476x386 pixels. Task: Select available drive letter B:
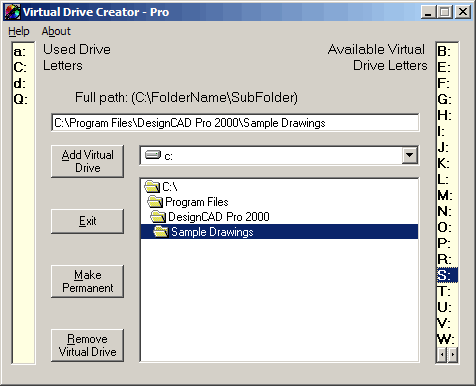coord(447,51)
